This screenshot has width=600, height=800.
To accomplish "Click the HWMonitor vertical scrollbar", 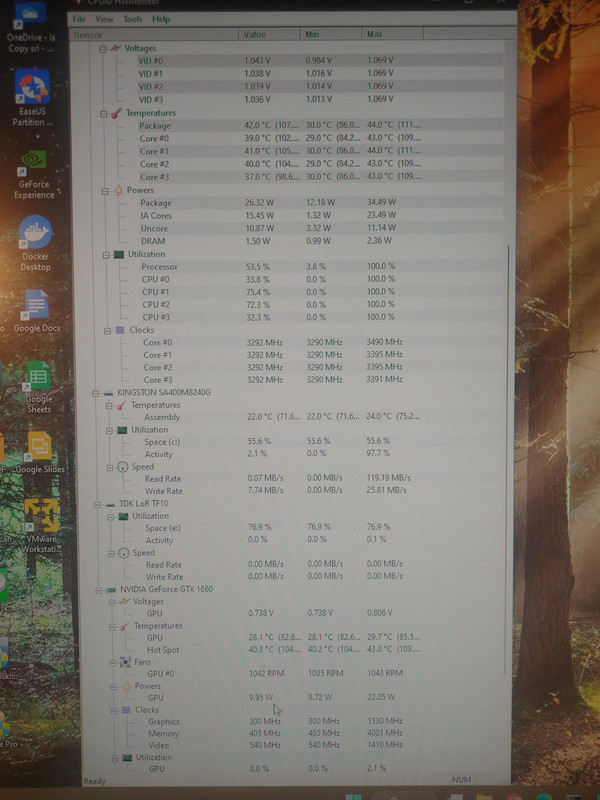I will tap(508, 459).
